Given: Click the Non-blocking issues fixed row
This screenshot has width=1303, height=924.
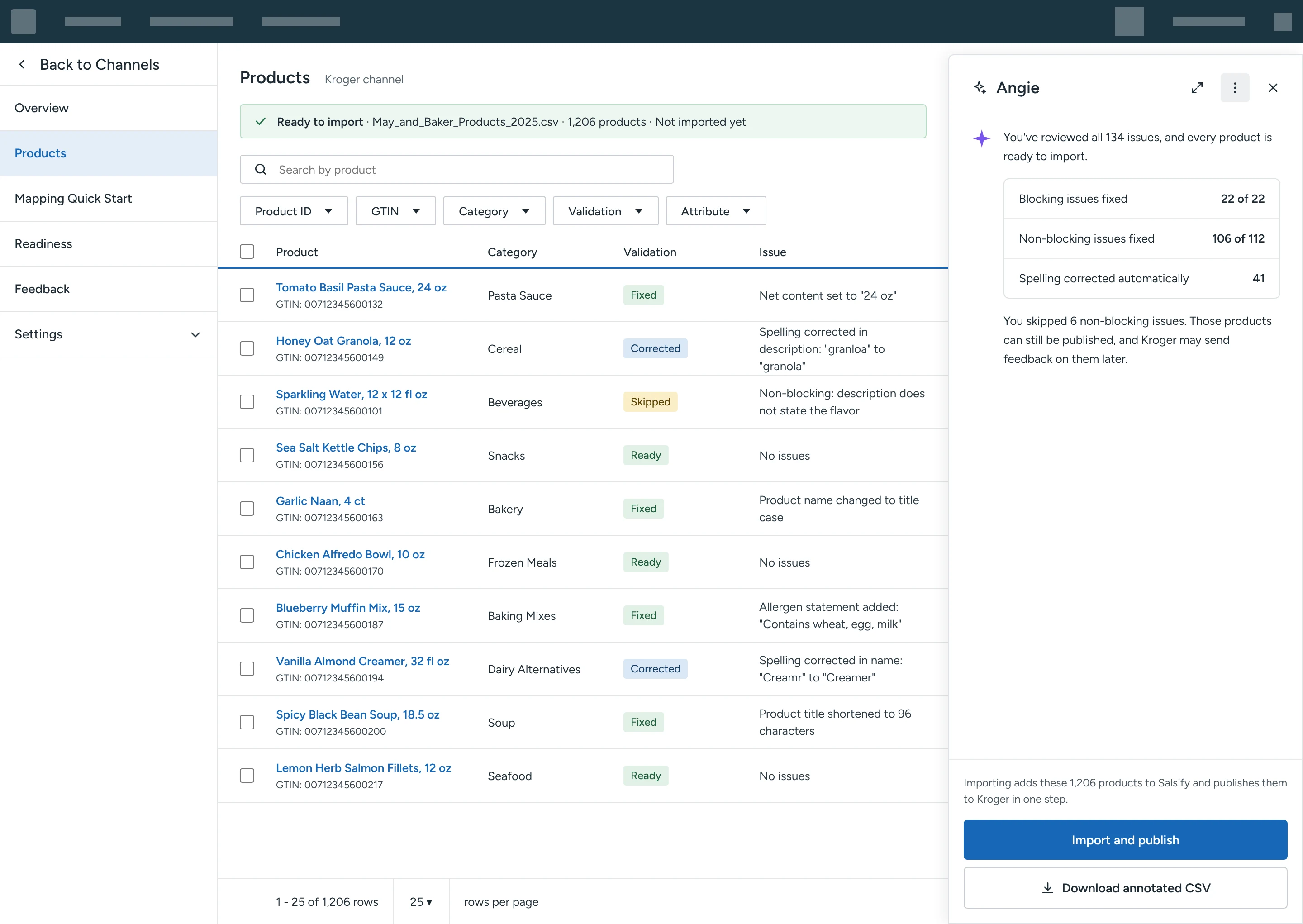Looking at the screenshot, I should pyautogui.click(x=1141, y=238).
